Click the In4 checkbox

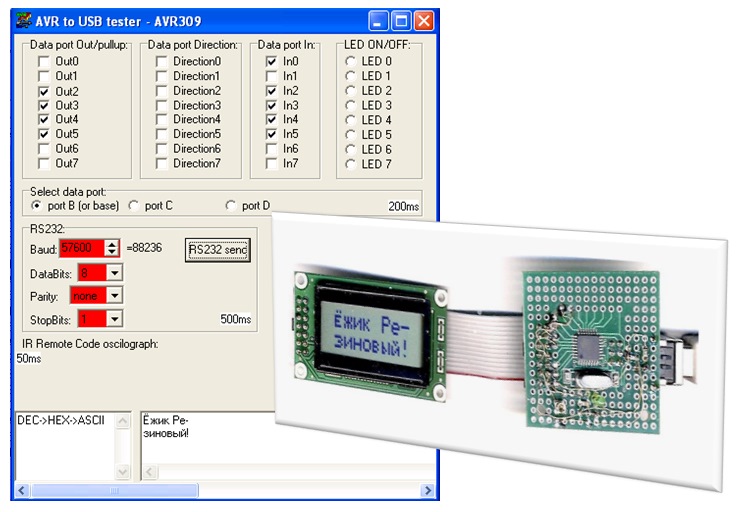pyautogui.click(x=271, y=120)
